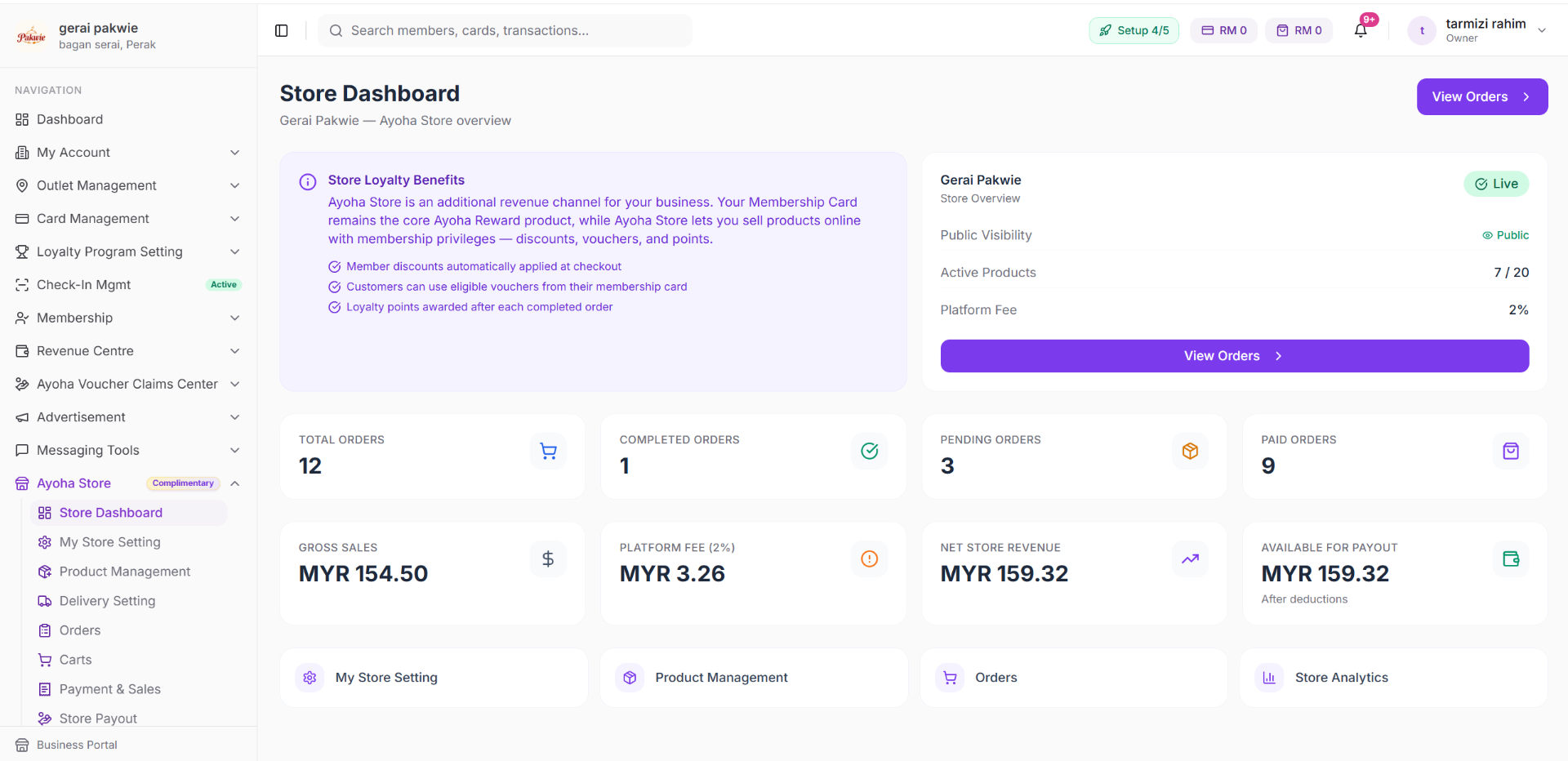Click the Completed Orders checkmark icon
This screenshot has height=761, width=1568.
(x=870, y=451)
